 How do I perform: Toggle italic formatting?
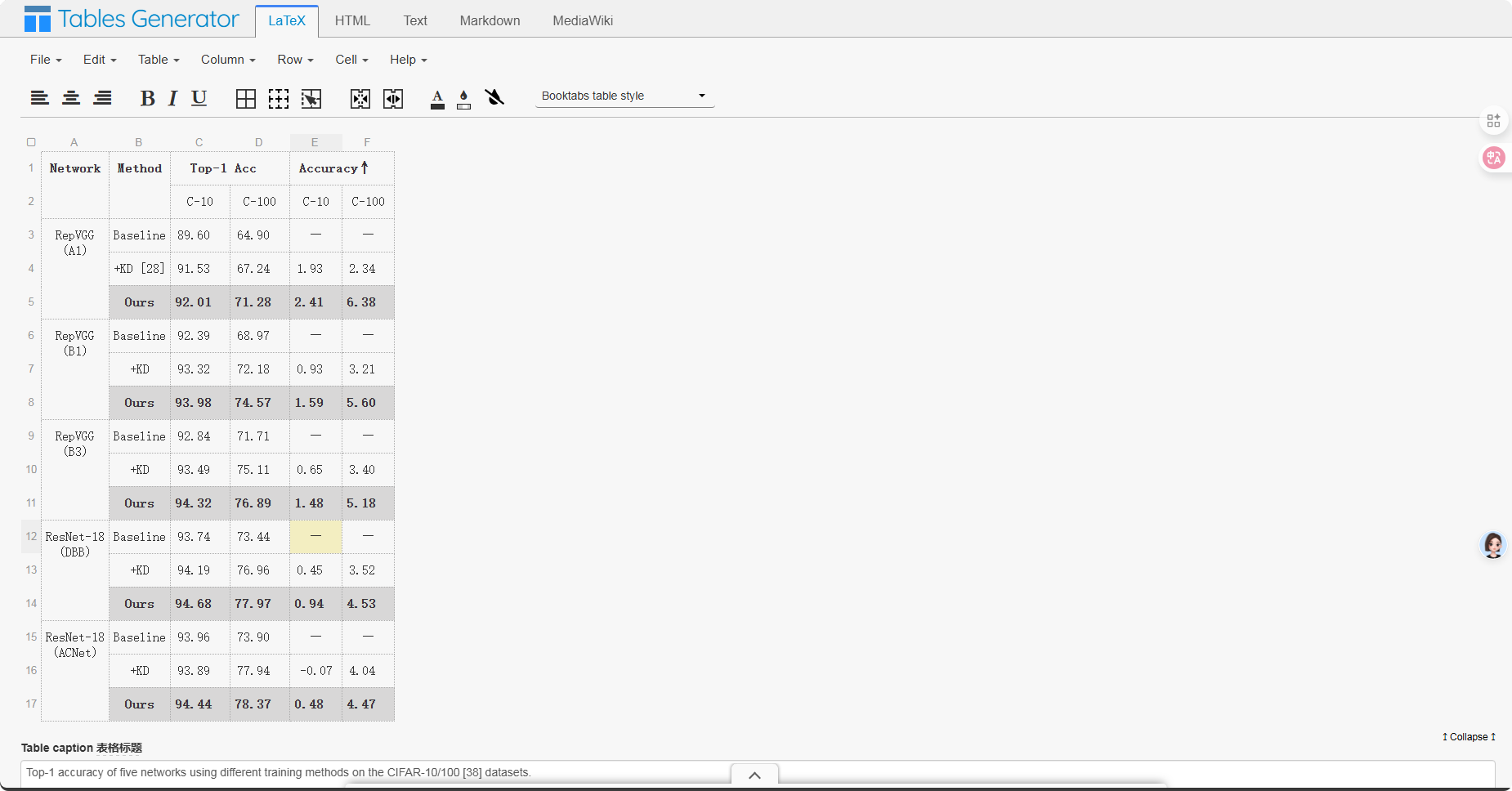pos(172,98)
